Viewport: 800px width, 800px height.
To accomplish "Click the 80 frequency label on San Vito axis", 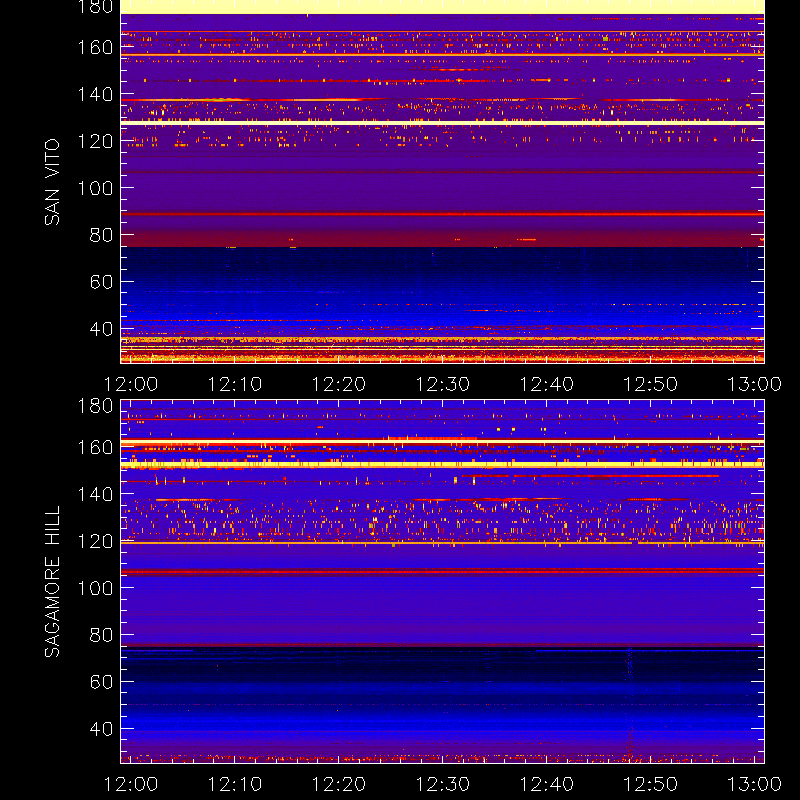I will pos(101,235).
